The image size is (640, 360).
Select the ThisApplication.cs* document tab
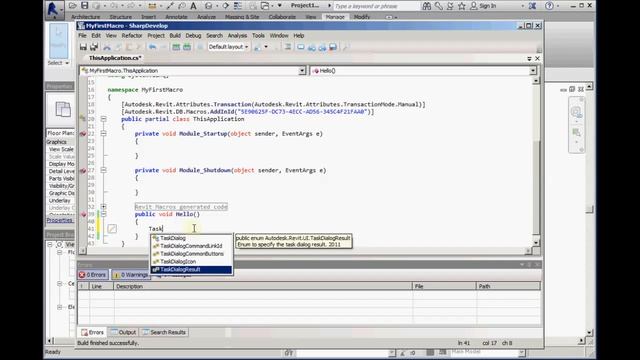115,58
